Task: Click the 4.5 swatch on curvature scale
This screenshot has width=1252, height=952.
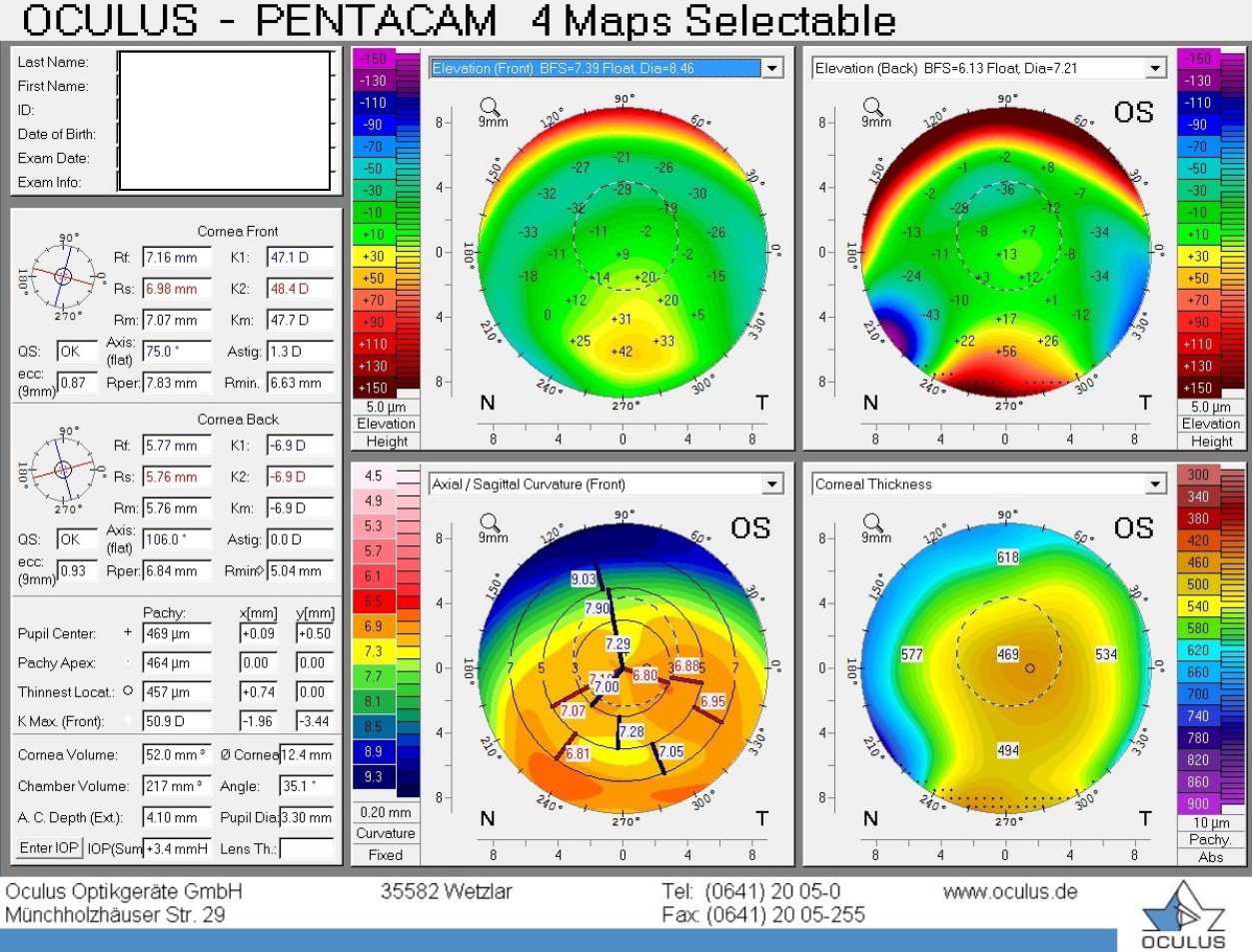Action: pyautogui.click(x=374, y=476)
